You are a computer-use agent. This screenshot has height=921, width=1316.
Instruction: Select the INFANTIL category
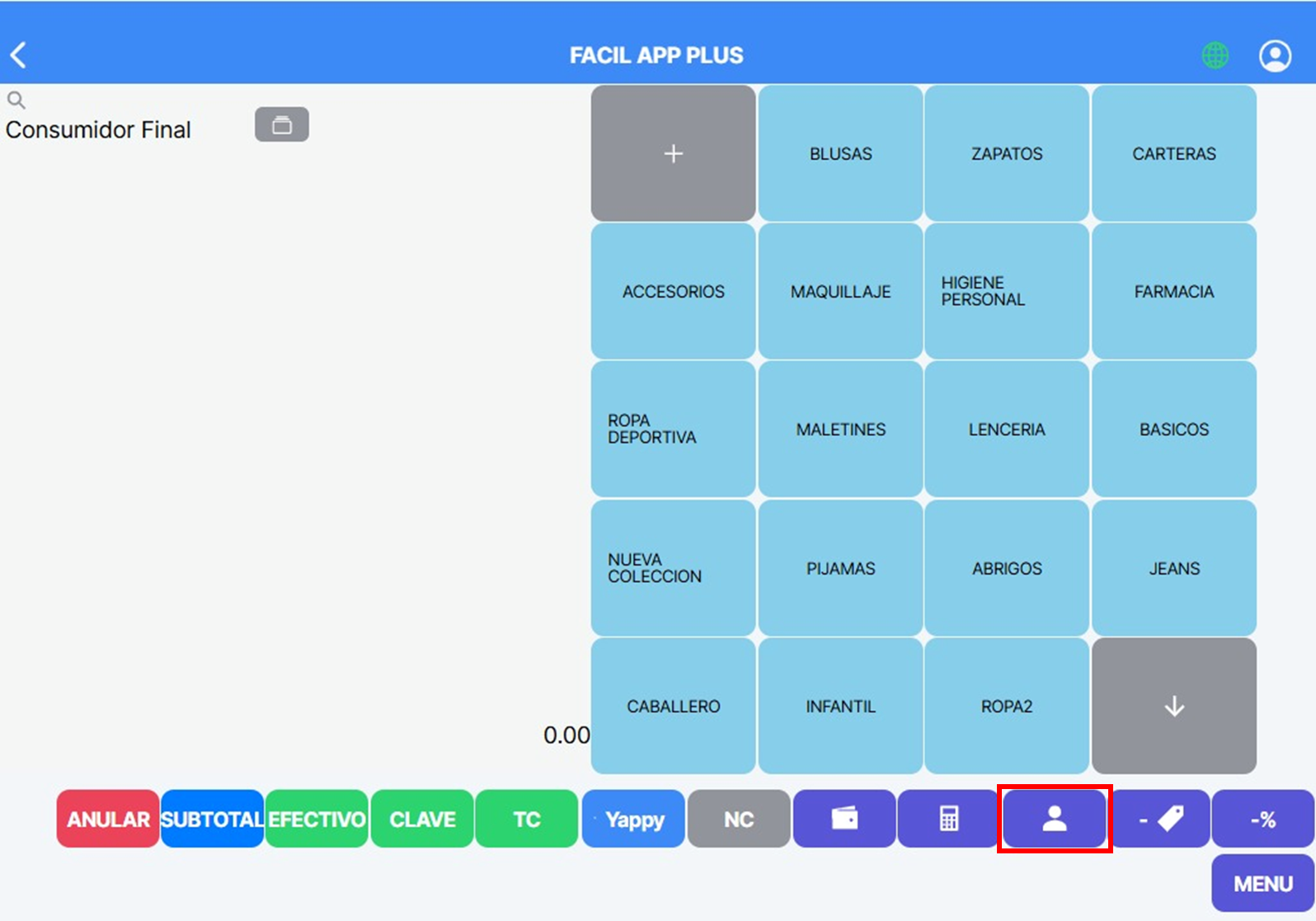[840, 706]
